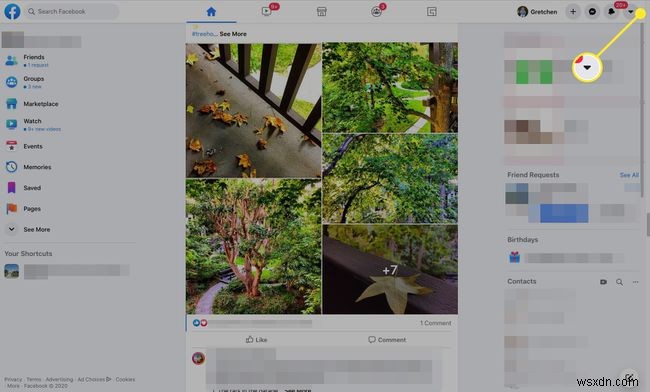Click See All friend requests

[629, 175]
